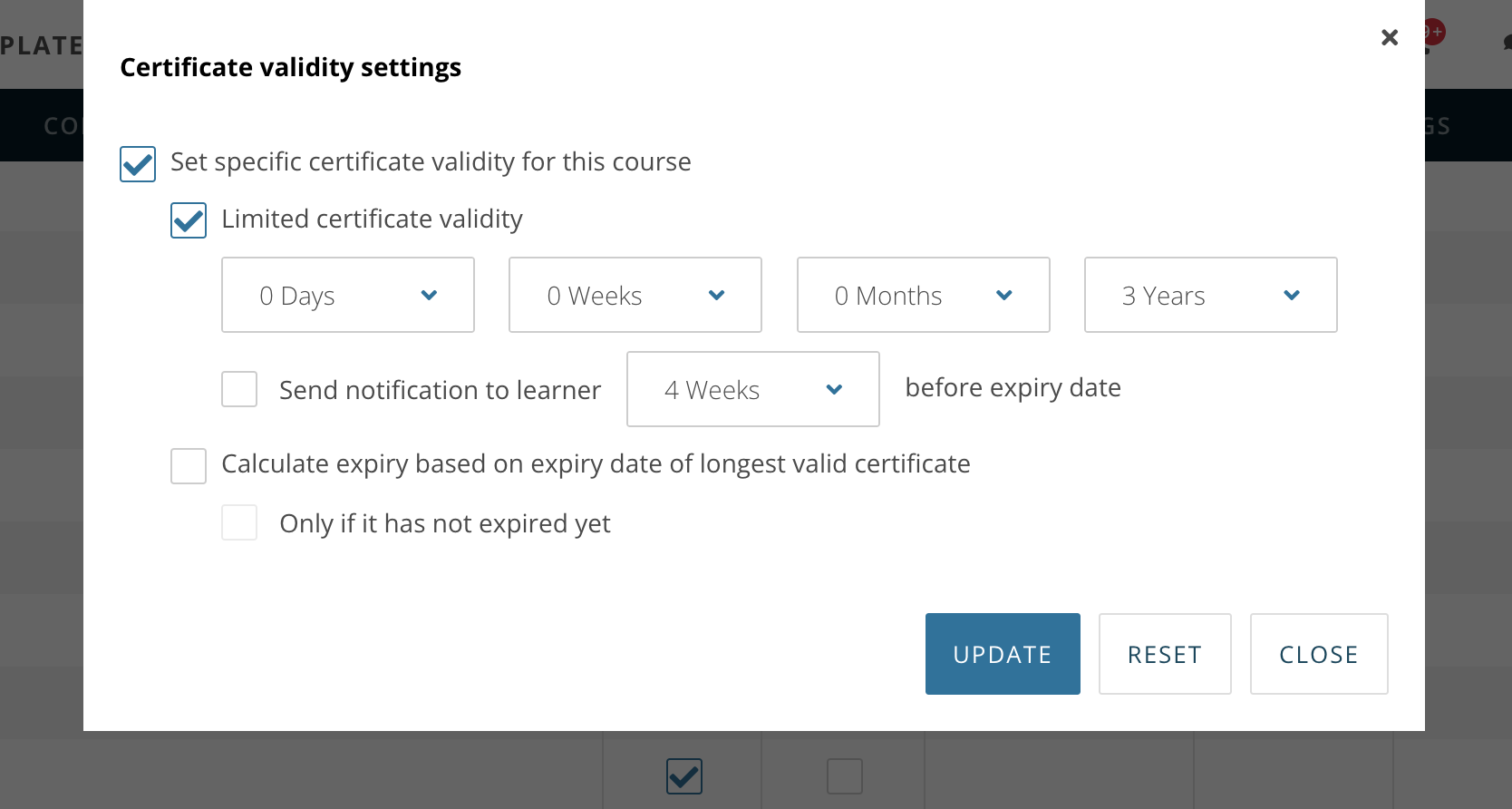Toggle Limited certificate validity checkbox
The image size is (1512, 809).
pyautogui.click(x=189, y=220)
